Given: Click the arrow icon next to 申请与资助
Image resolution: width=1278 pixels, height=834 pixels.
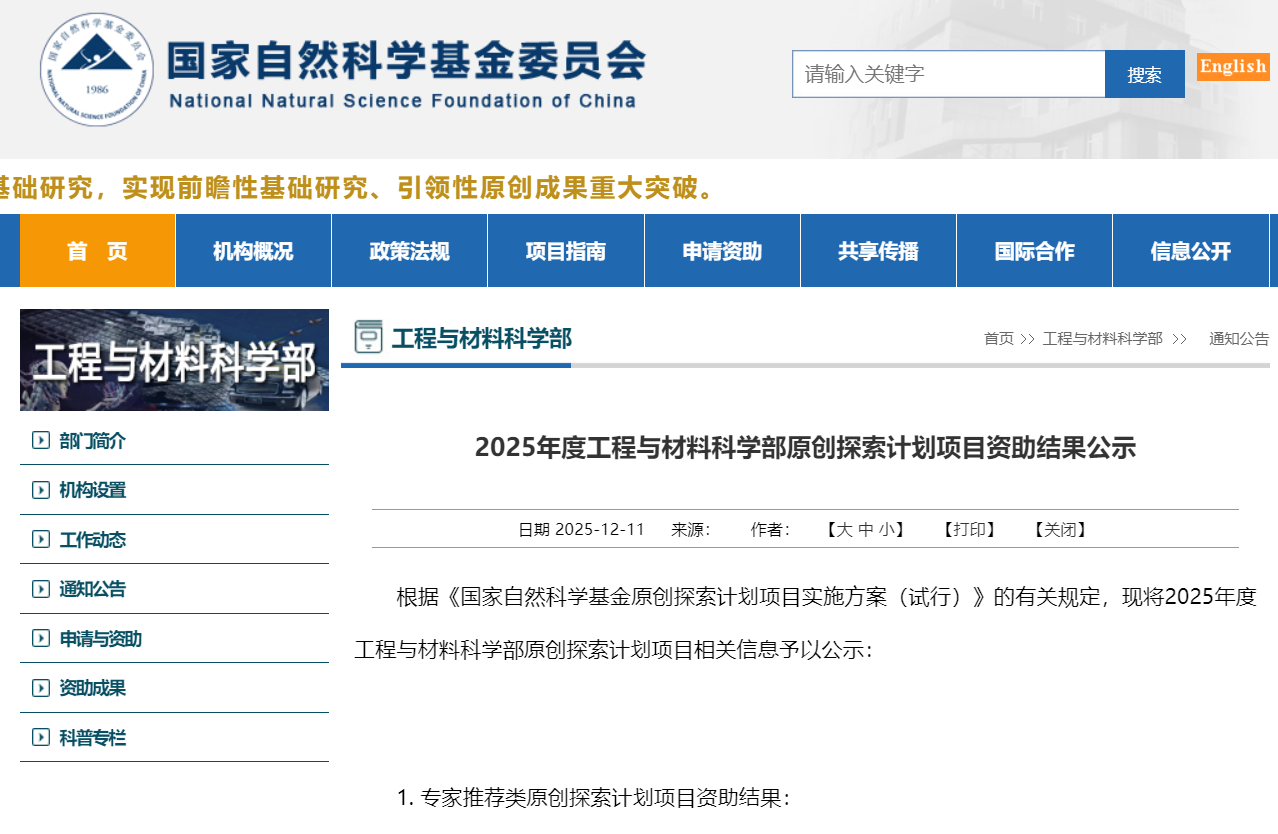Looking at the screenshot, I should point(41,638).
